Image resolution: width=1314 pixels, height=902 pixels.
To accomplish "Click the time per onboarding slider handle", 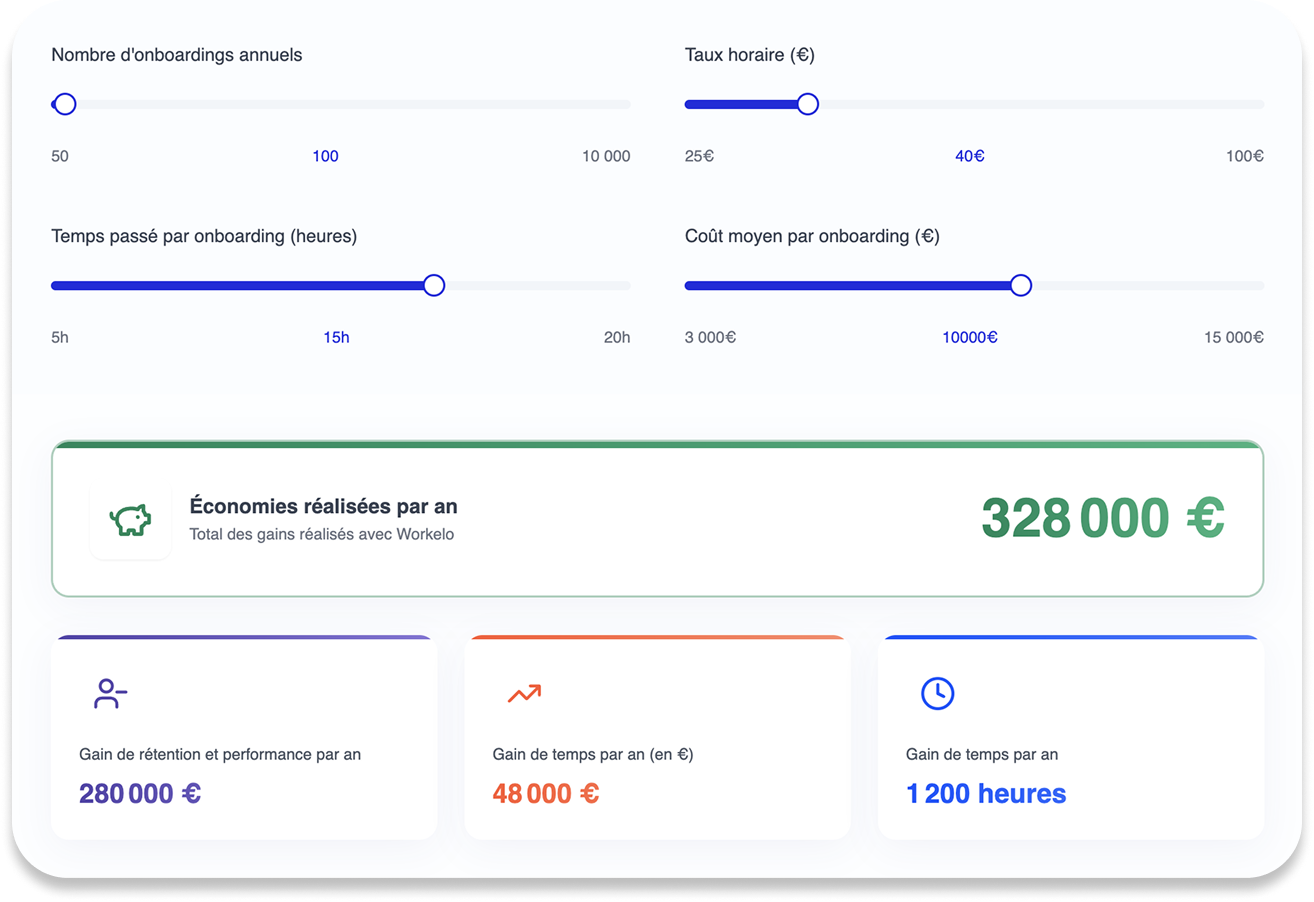I will (434, 286).
